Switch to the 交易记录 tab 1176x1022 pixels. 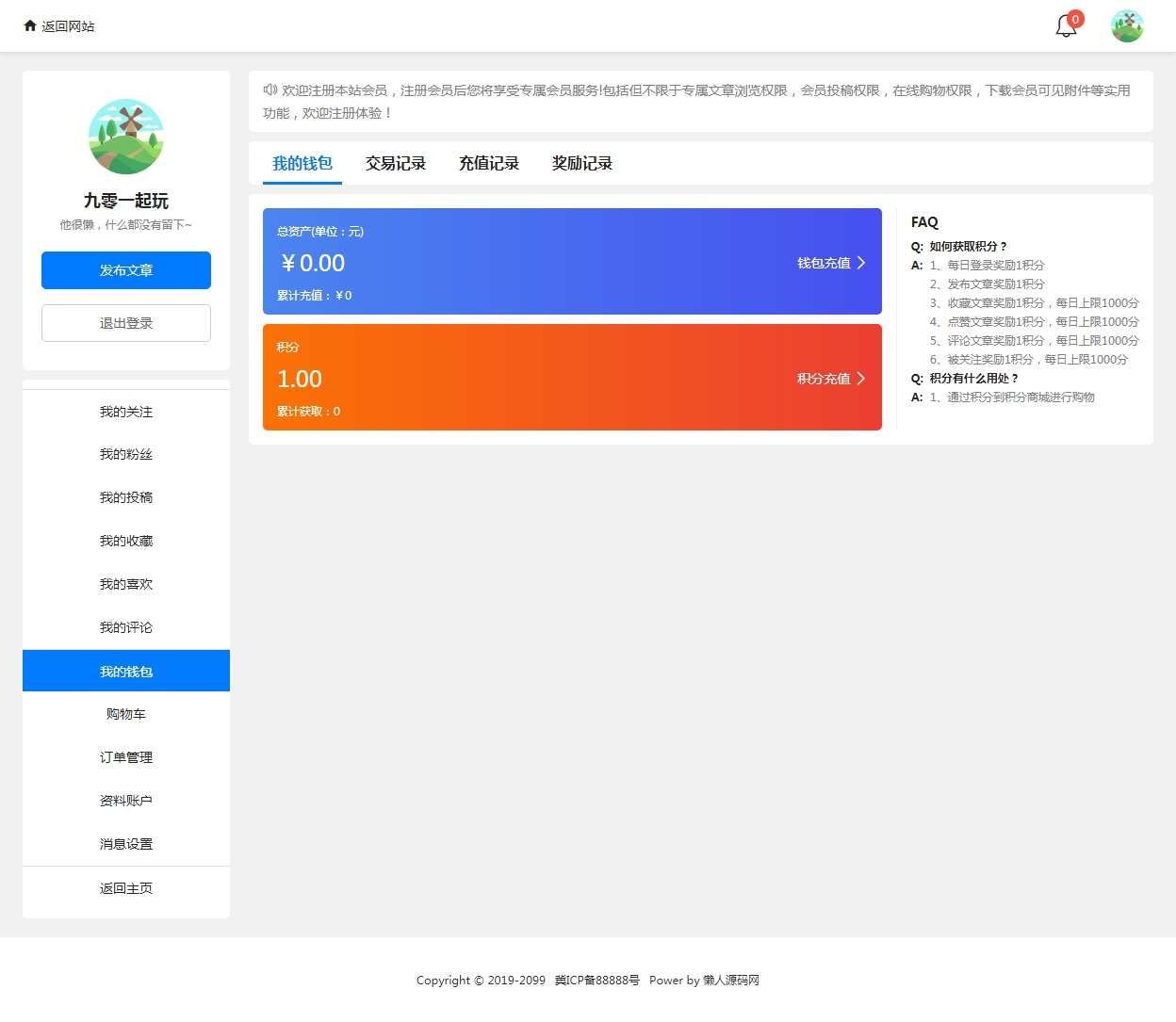point(395,163)
